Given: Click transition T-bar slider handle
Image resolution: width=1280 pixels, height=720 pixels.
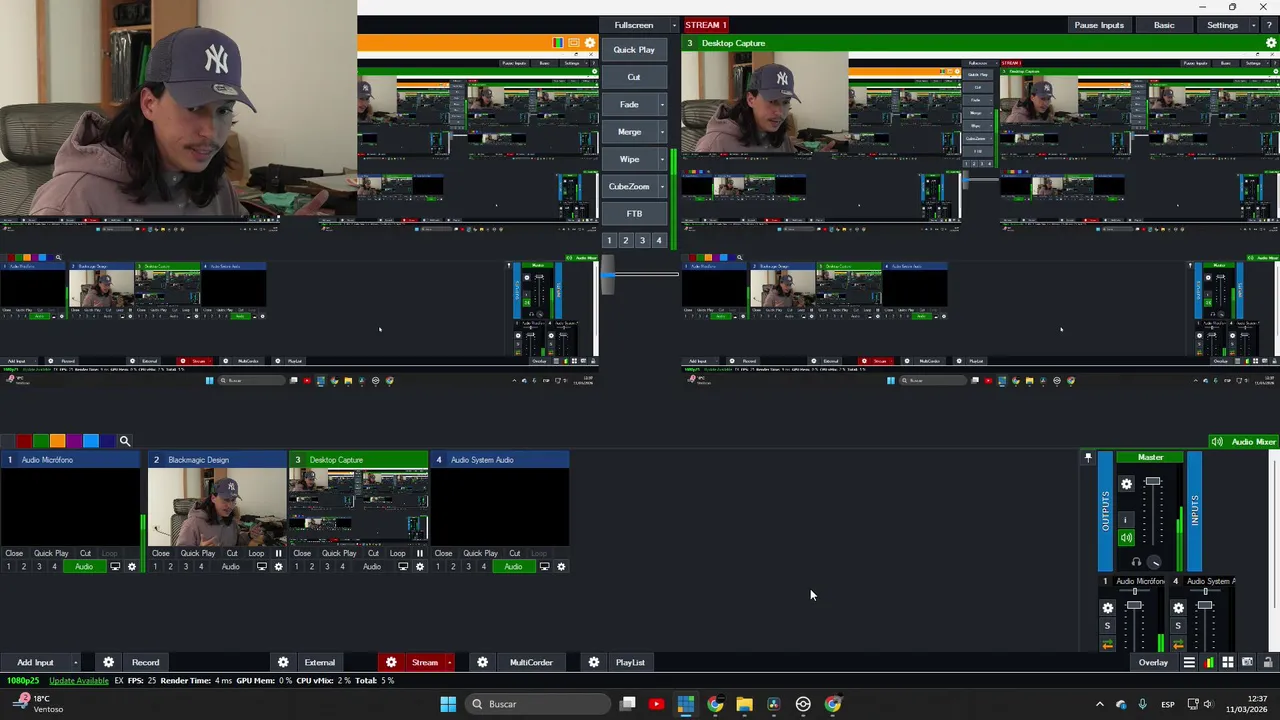Looking at the screenshot, I should [x=608, y=276].
